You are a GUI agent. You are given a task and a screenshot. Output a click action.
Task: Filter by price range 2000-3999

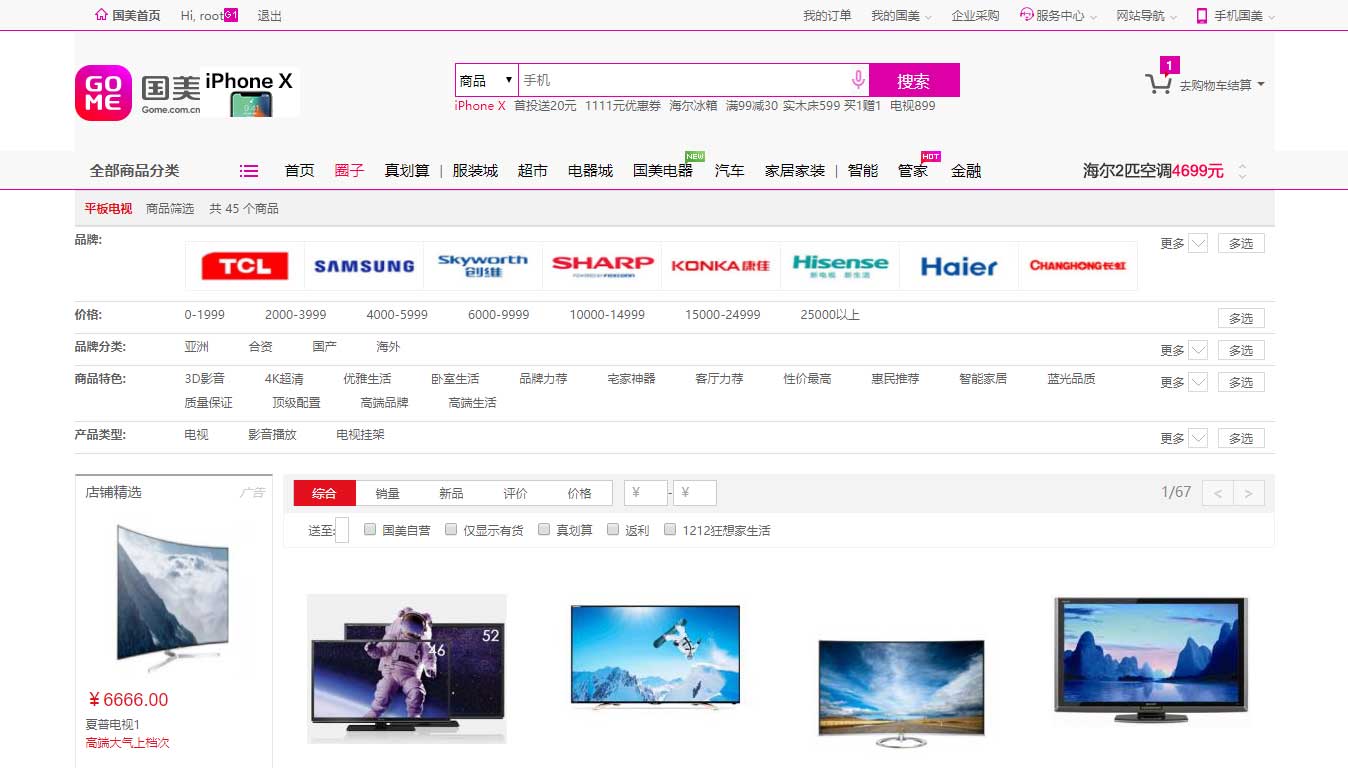coord(295,315)
